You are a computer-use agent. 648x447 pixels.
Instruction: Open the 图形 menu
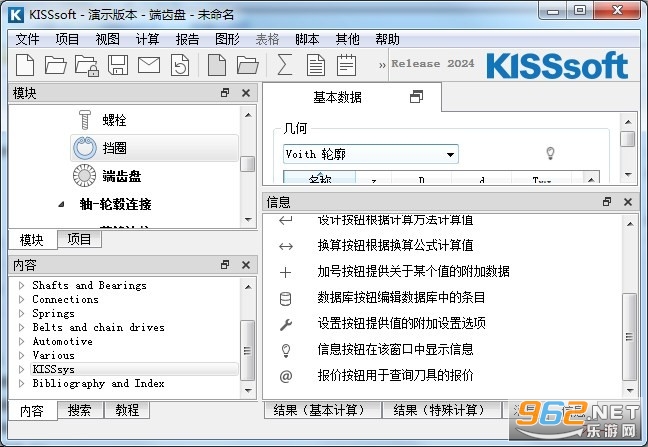227,39
